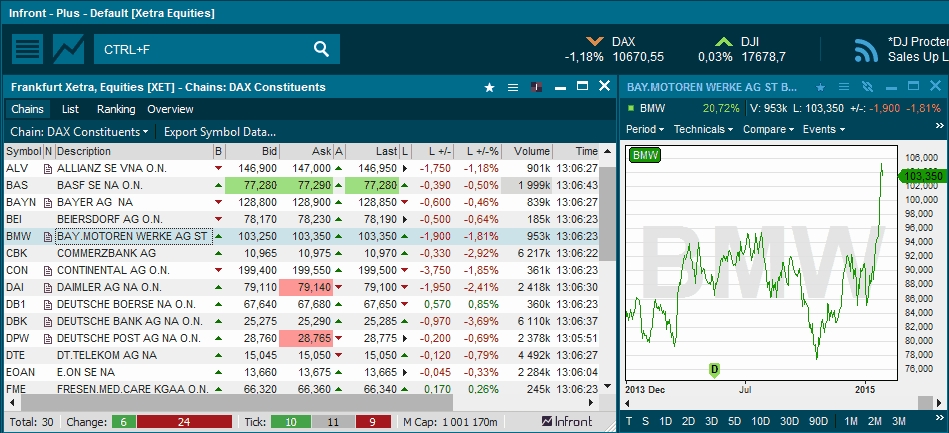Viewport: 949px width, 433px height.
Task: Click the magnifier search icon
Action: [x=321, y=49]
